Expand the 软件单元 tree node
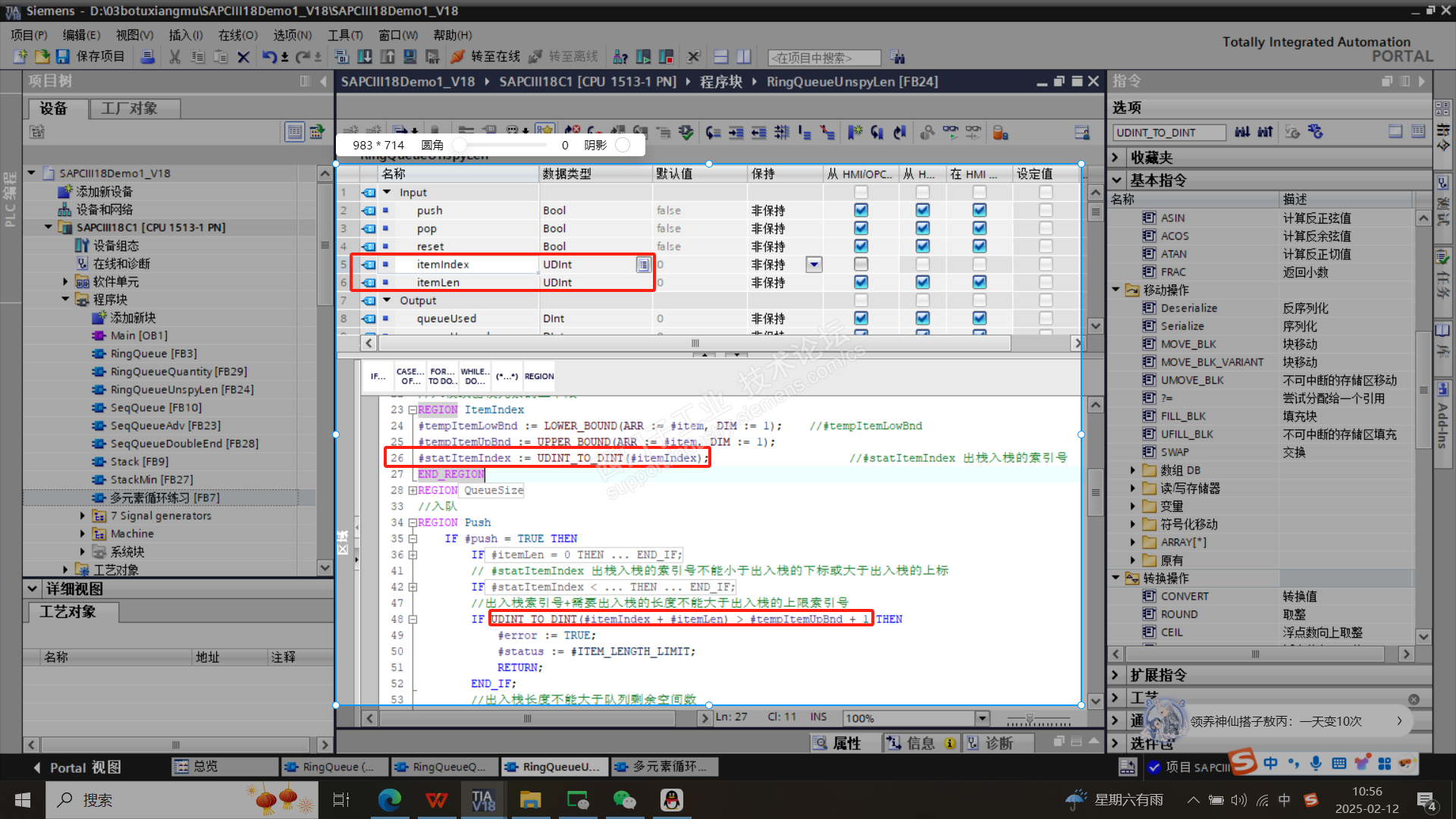Screen dimensions: 1456x819 66,282
